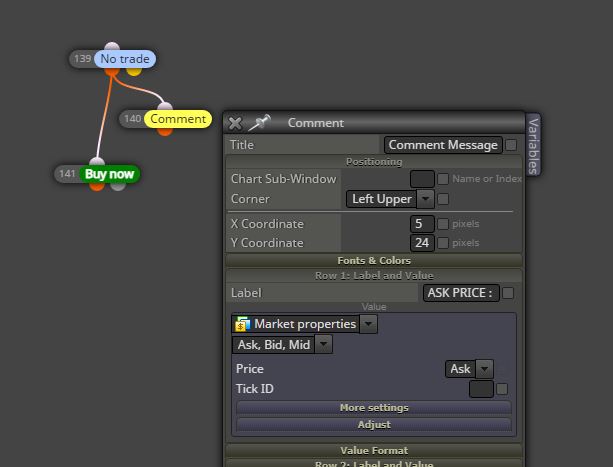Click the Left Upper corner selection
This screenshot has height=467, width=613.
(382, 199)
